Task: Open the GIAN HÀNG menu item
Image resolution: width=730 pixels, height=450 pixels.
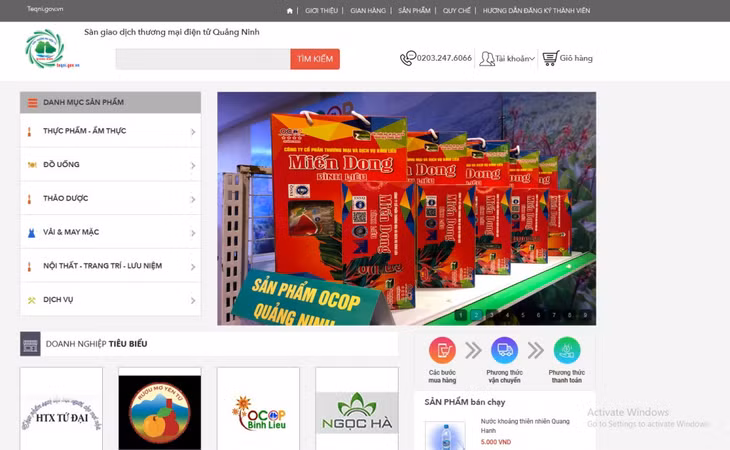Action: (x=368, y=11)
